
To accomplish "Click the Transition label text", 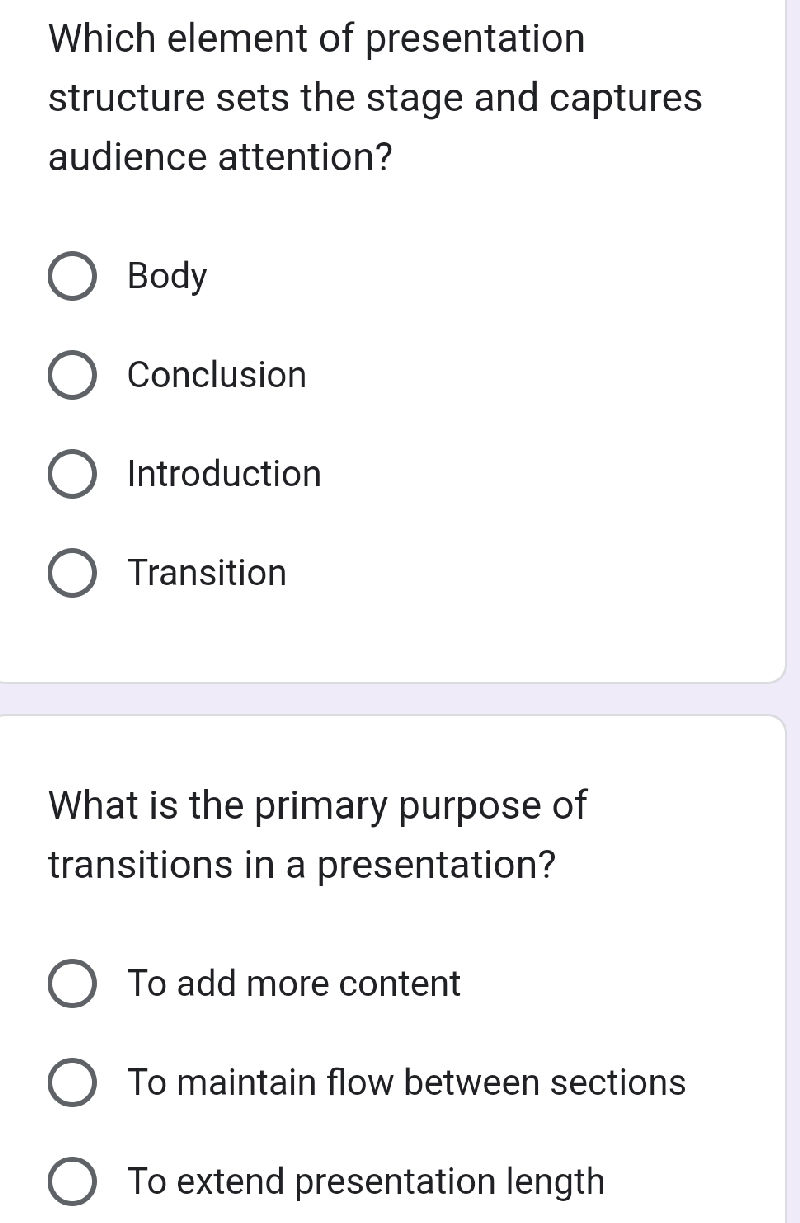I will pos(206,573).
